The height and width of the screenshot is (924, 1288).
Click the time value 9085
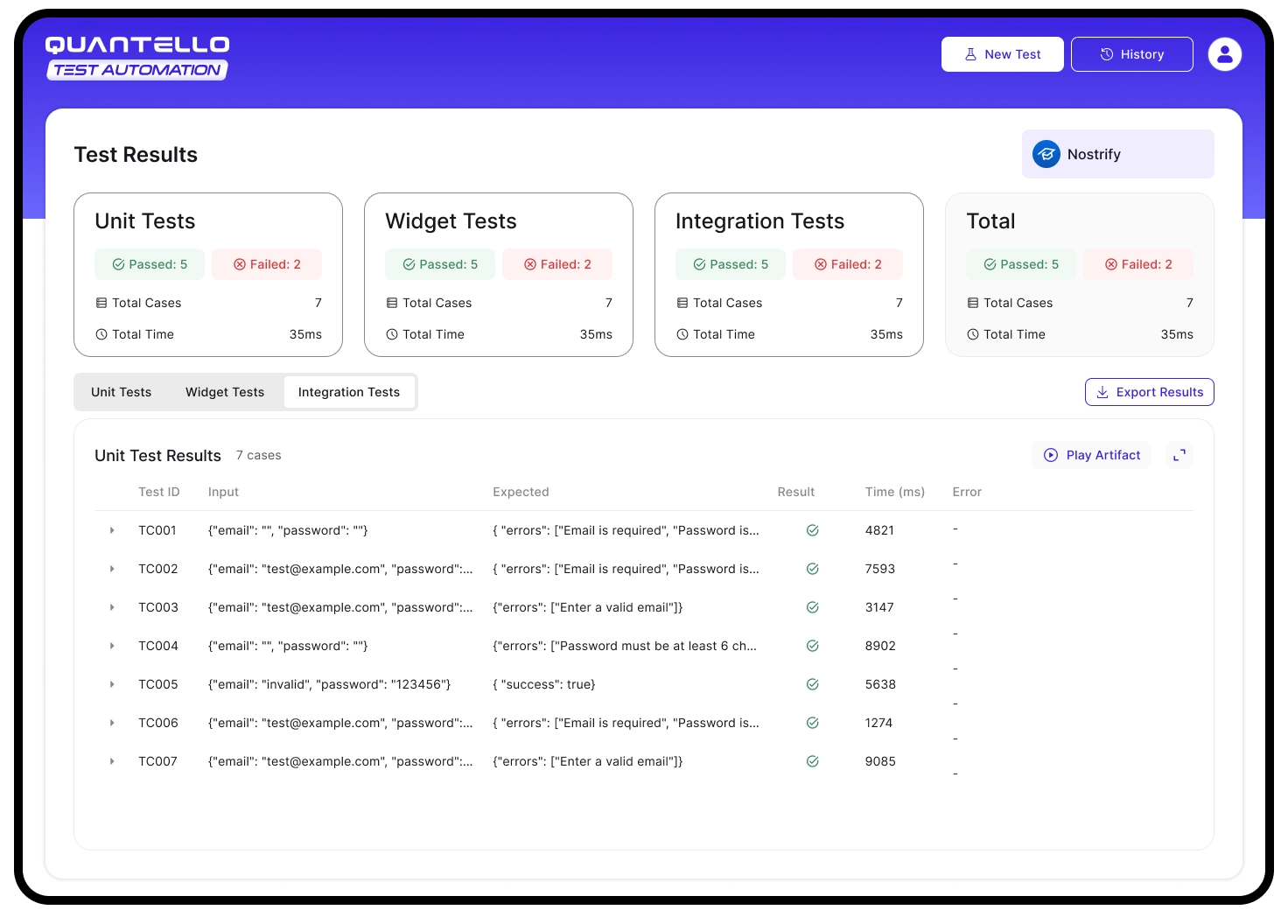(880, 761)
